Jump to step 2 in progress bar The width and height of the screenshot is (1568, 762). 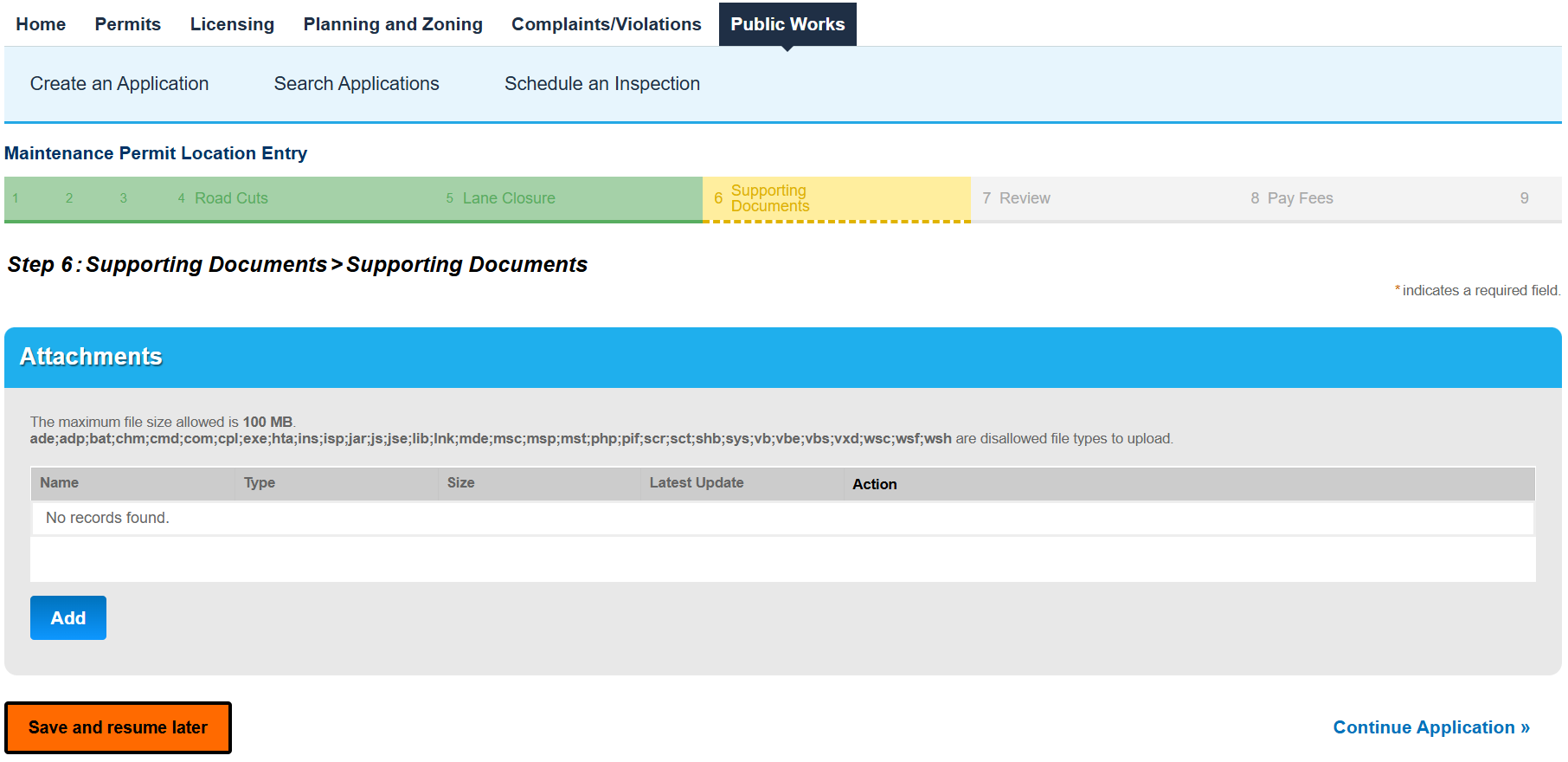pos(69,198)
